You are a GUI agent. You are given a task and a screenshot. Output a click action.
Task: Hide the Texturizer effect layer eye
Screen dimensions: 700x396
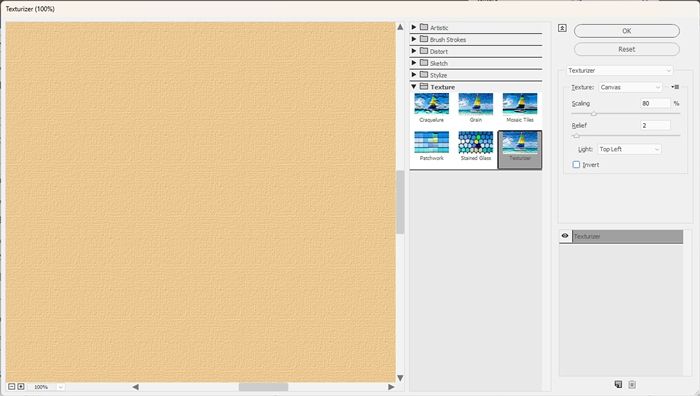[565, 236]
